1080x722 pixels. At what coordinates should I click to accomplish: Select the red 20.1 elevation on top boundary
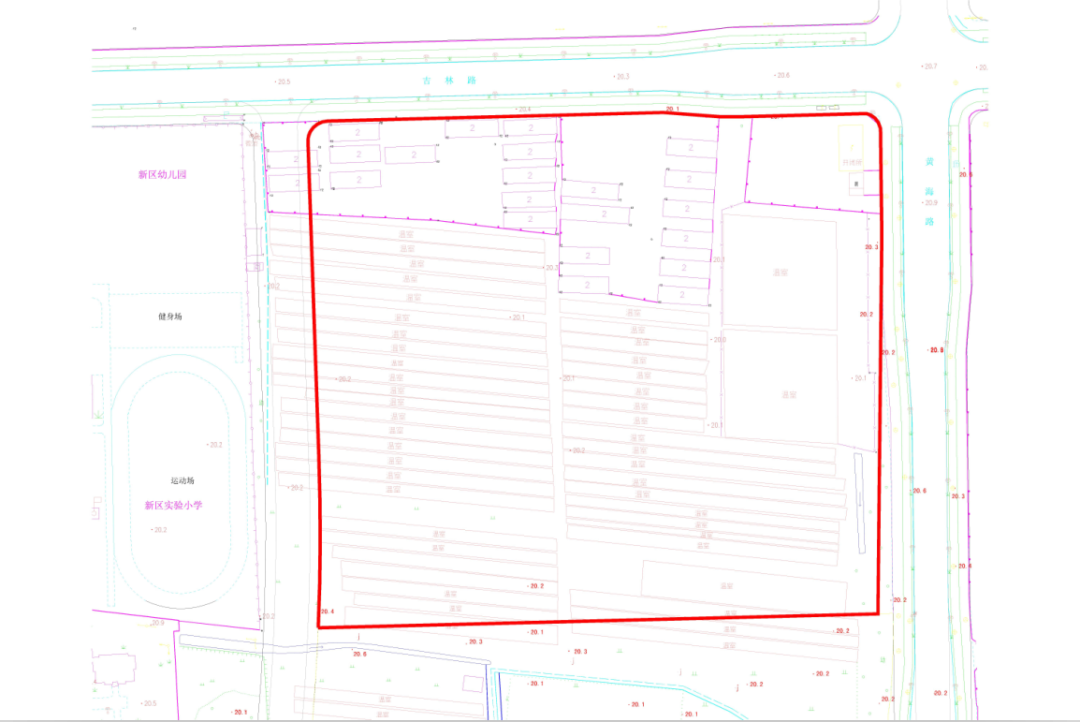pyautogui.click(x=672, y=108)
